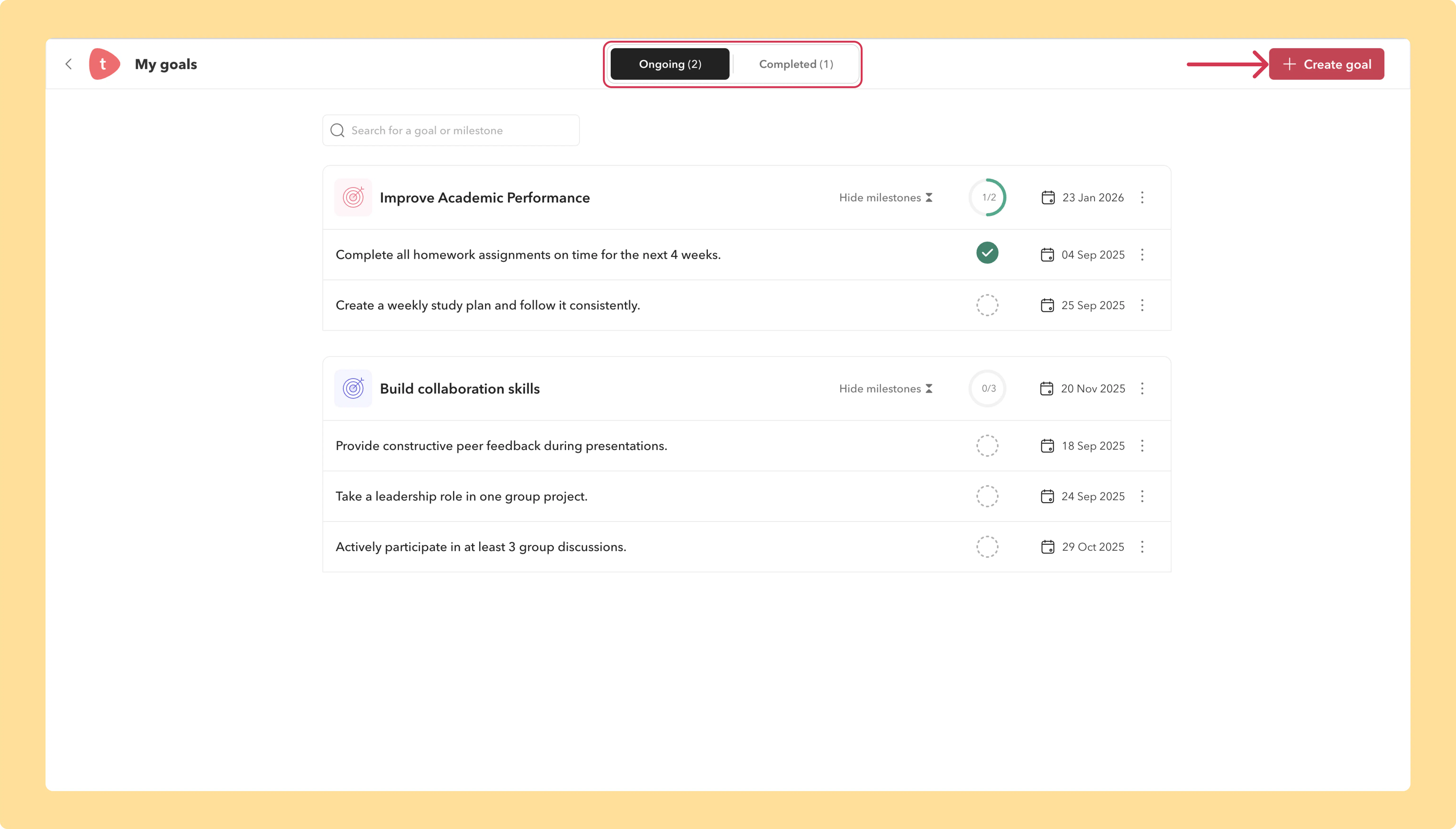This screenshot has height=829, width=1456.
Task: Click the 'My goals' page title
Action: (x=166, y=64)
